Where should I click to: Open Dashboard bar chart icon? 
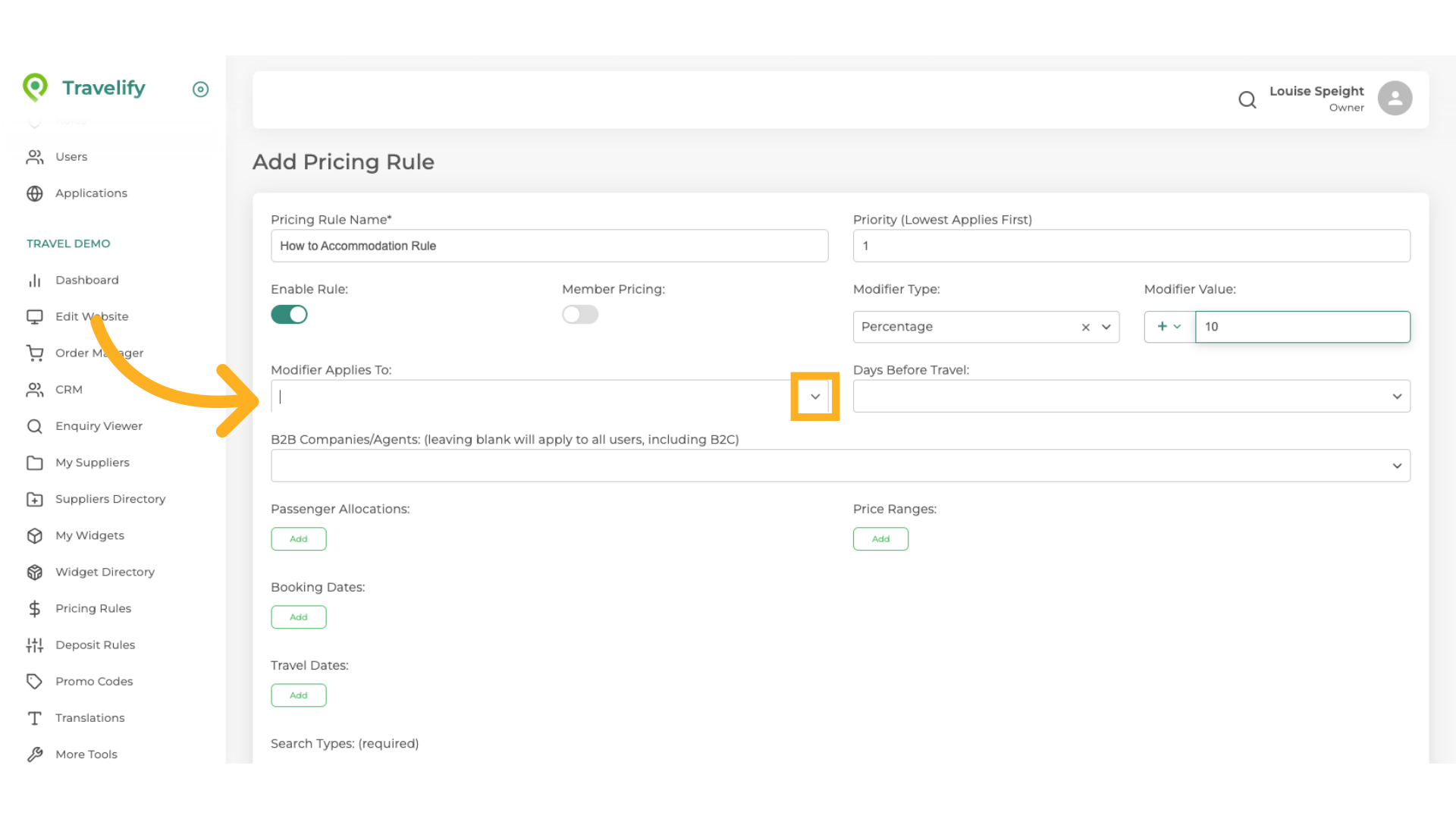[35, 281]
